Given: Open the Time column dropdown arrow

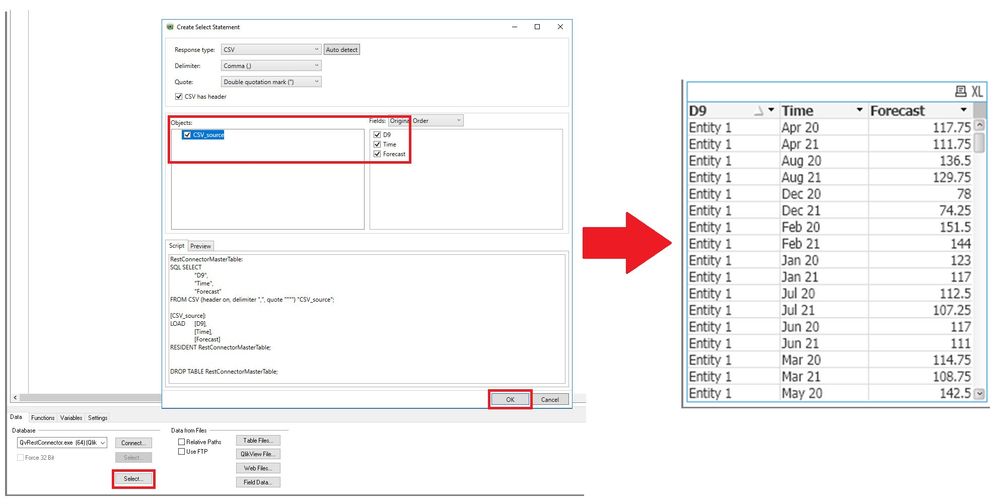Looking at the screenshot, I should click(x=859, y=110).
